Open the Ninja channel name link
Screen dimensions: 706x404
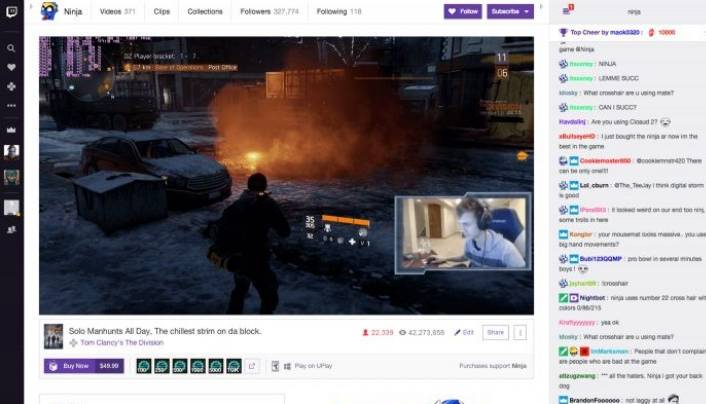pyautogui.click(x=72, y=12)
